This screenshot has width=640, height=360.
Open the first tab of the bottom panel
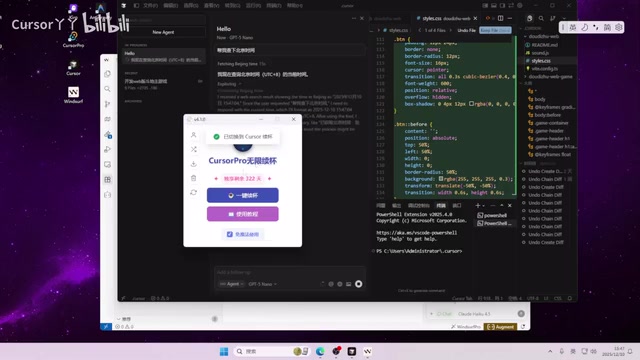[x=381, y=205]
